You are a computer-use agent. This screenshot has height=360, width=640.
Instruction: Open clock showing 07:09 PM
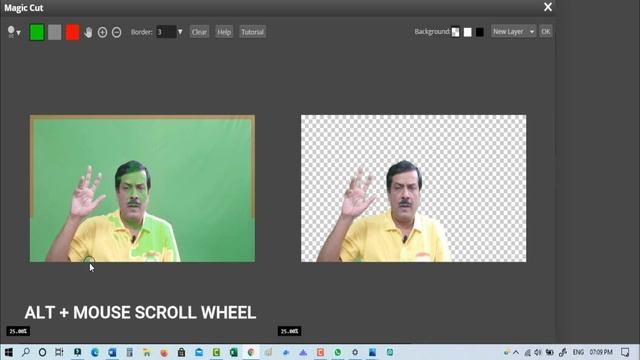coord(601,352)
